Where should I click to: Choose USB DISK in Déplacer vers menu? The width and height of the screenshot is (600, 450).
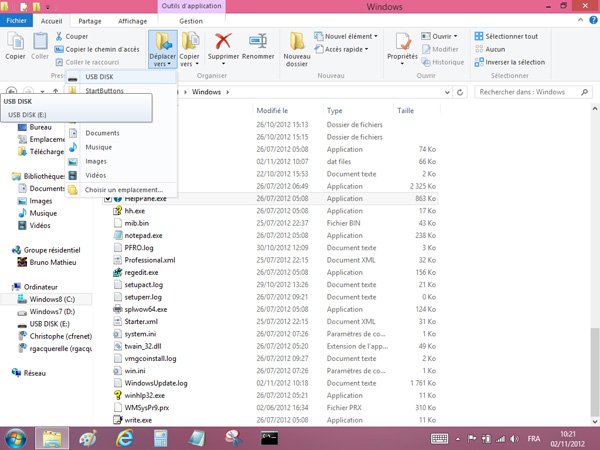122,77
